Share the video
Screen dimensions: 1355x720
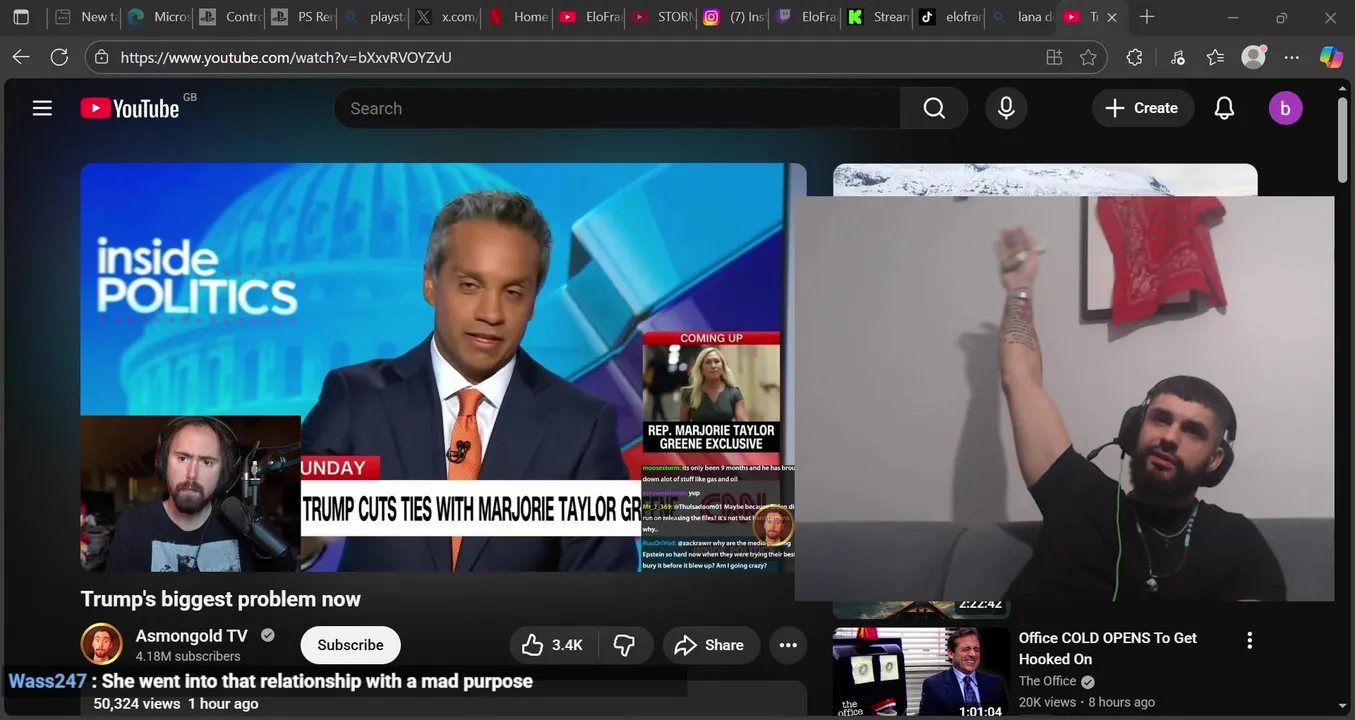coord(709,645)
